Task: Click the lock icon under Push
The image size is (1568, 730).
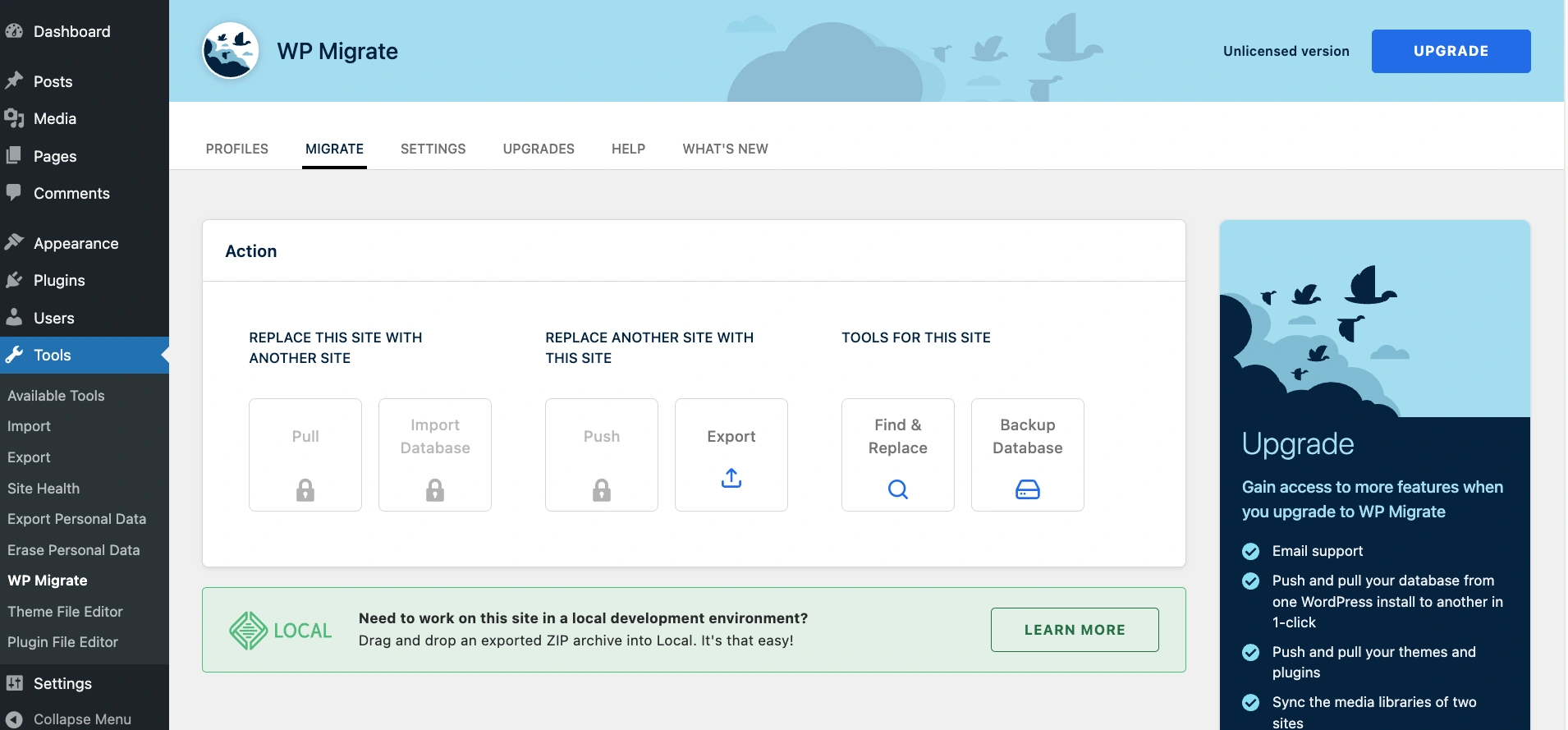Action: [602, 490]
